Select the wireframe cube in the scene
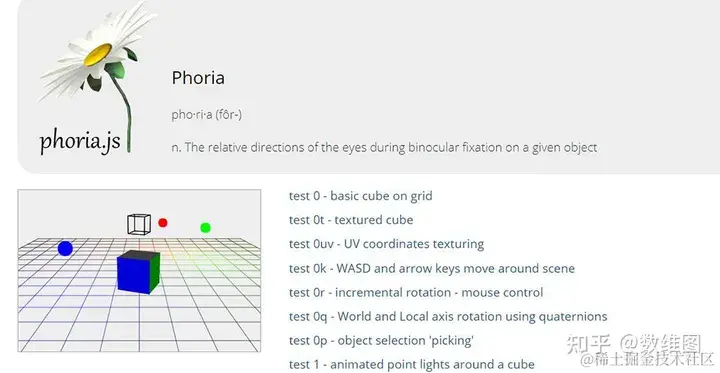 pyautogui.click(x=139, y=224)
